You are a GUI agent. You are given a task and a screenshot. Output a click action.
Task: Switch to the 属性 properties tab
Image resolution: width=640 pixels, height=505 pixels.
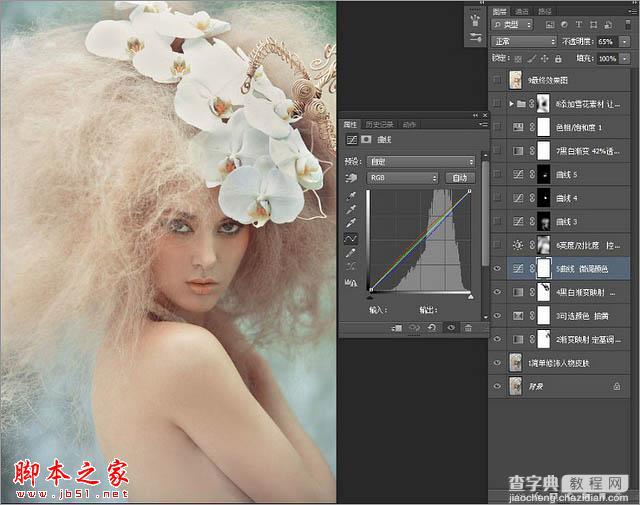pos(350,125)
